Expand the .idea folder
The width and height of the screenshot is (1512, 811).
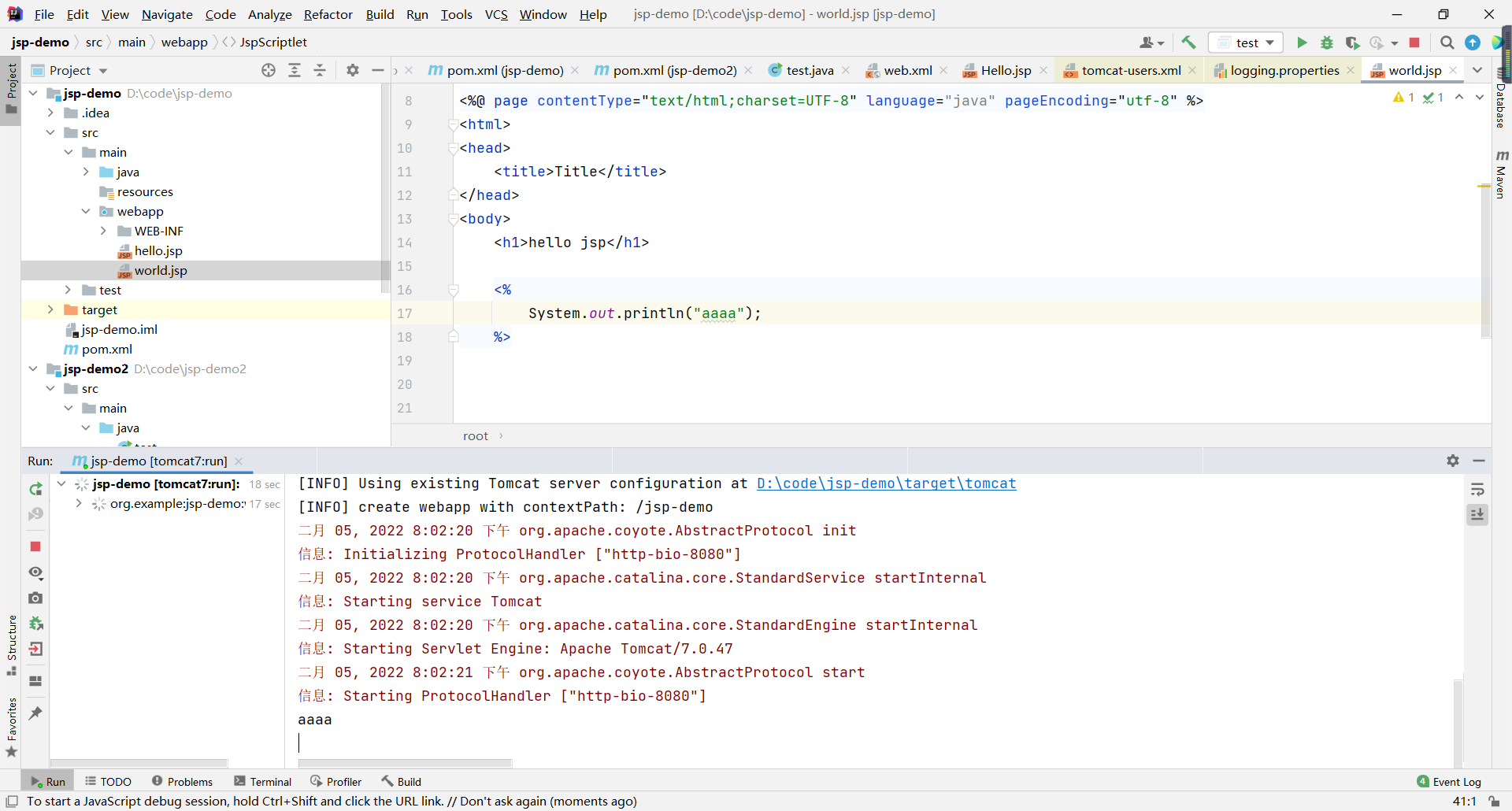(50, 113)
